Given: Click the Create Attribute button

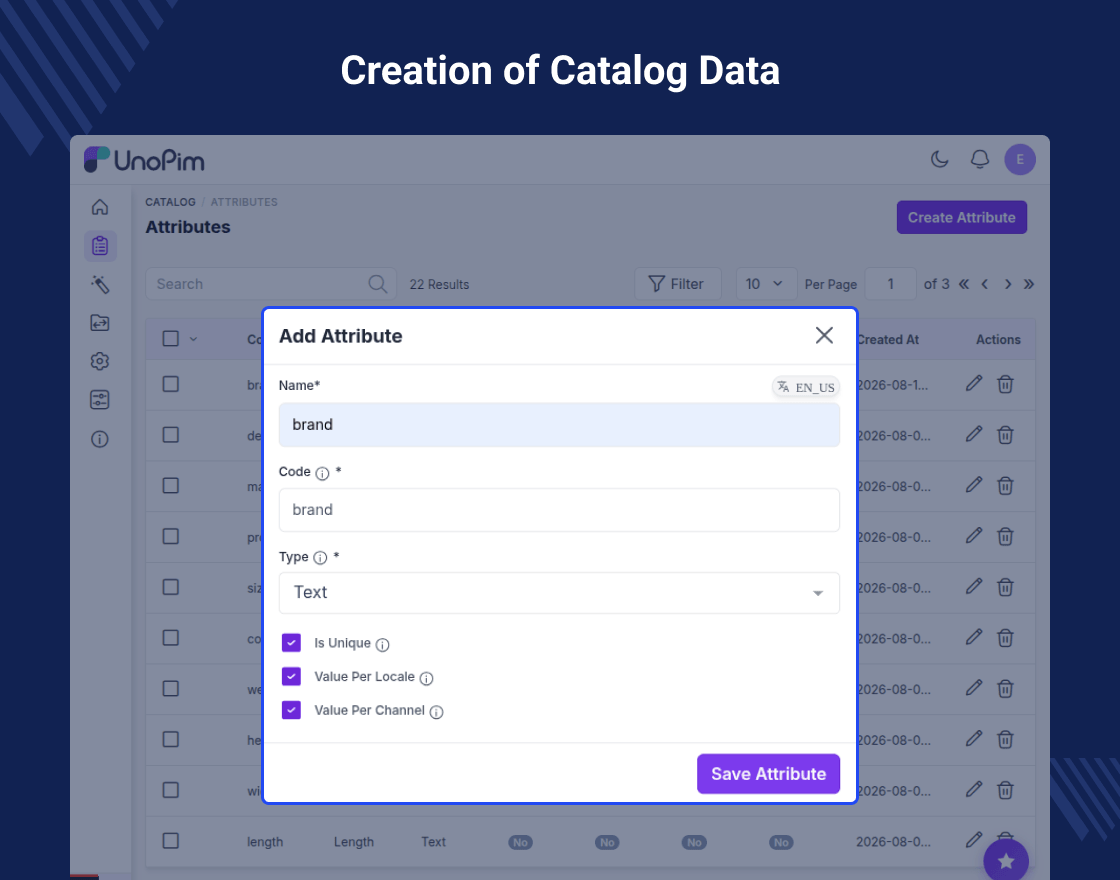Looking at the screenshot, I should [961, 217].
